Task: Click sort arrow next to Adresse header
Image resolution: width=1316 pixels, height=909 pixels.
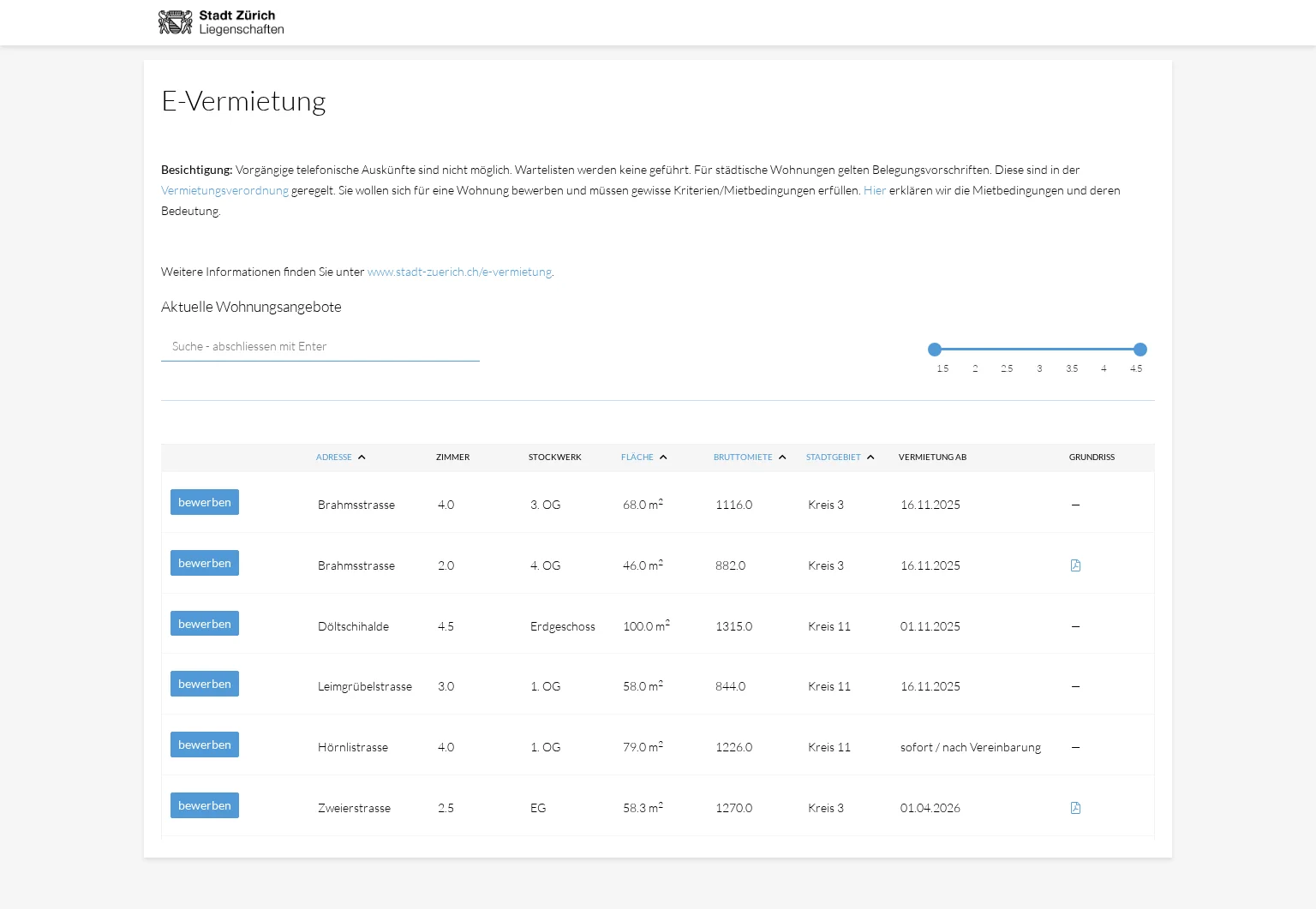Action: click(x=362, y=457)
